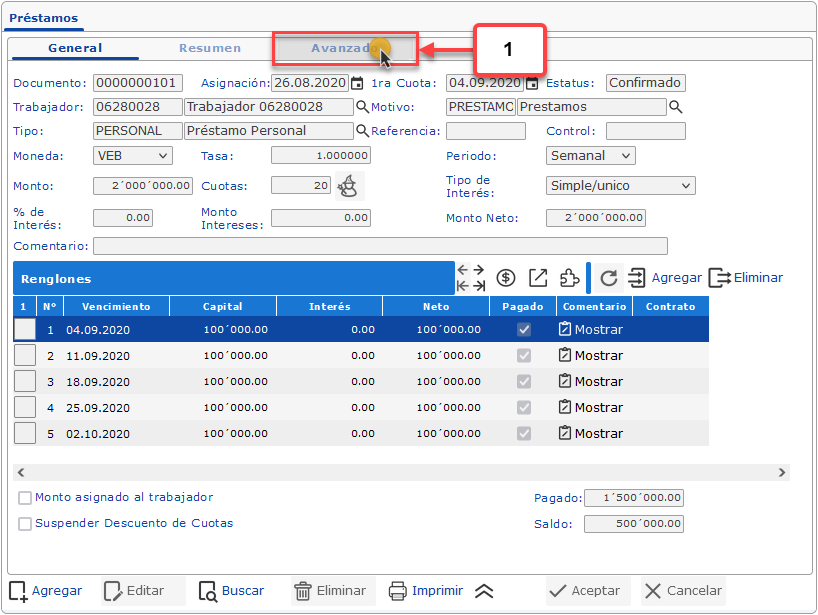Screen dimensions: 818x615
Task: Open the 1ra Cuota calendar picker
Action: [x=532, y=83]
